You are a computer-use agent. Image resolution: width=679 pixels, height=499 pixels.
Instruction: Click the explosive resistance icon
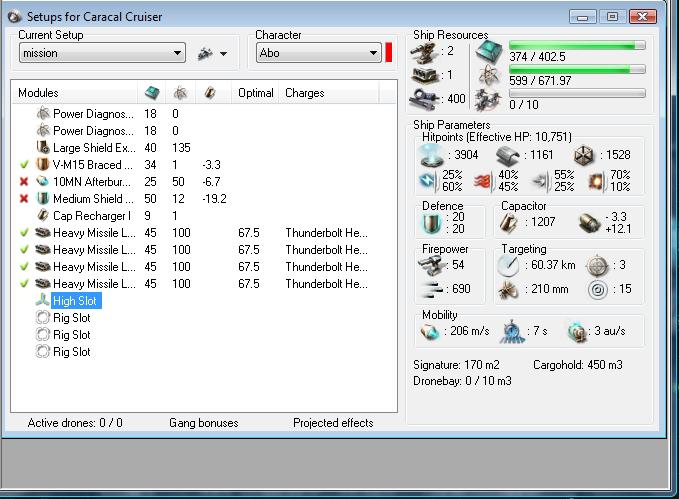597,181
